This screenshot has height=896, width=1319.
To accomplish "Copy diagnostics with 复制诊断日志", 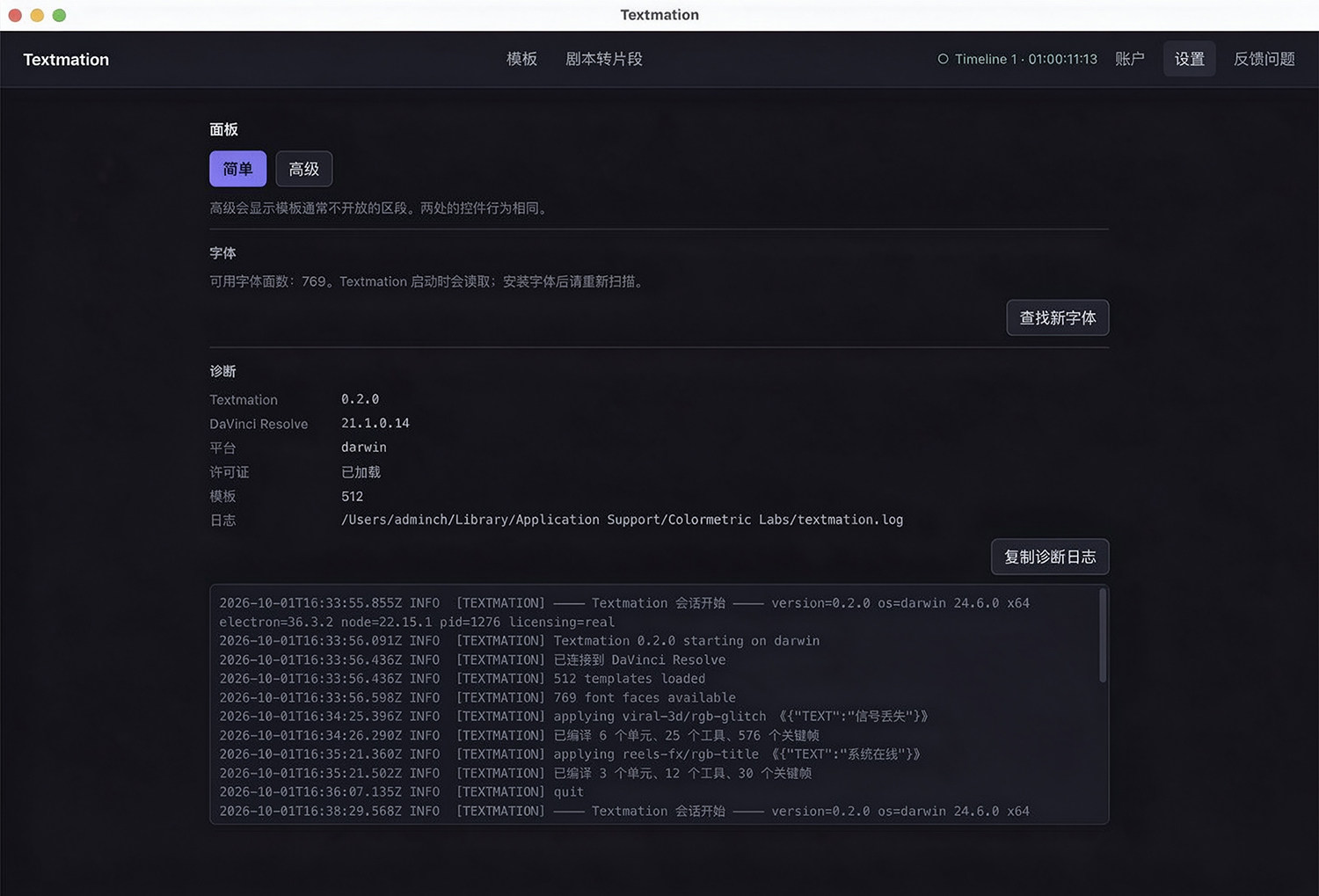I will point(1050,557).
